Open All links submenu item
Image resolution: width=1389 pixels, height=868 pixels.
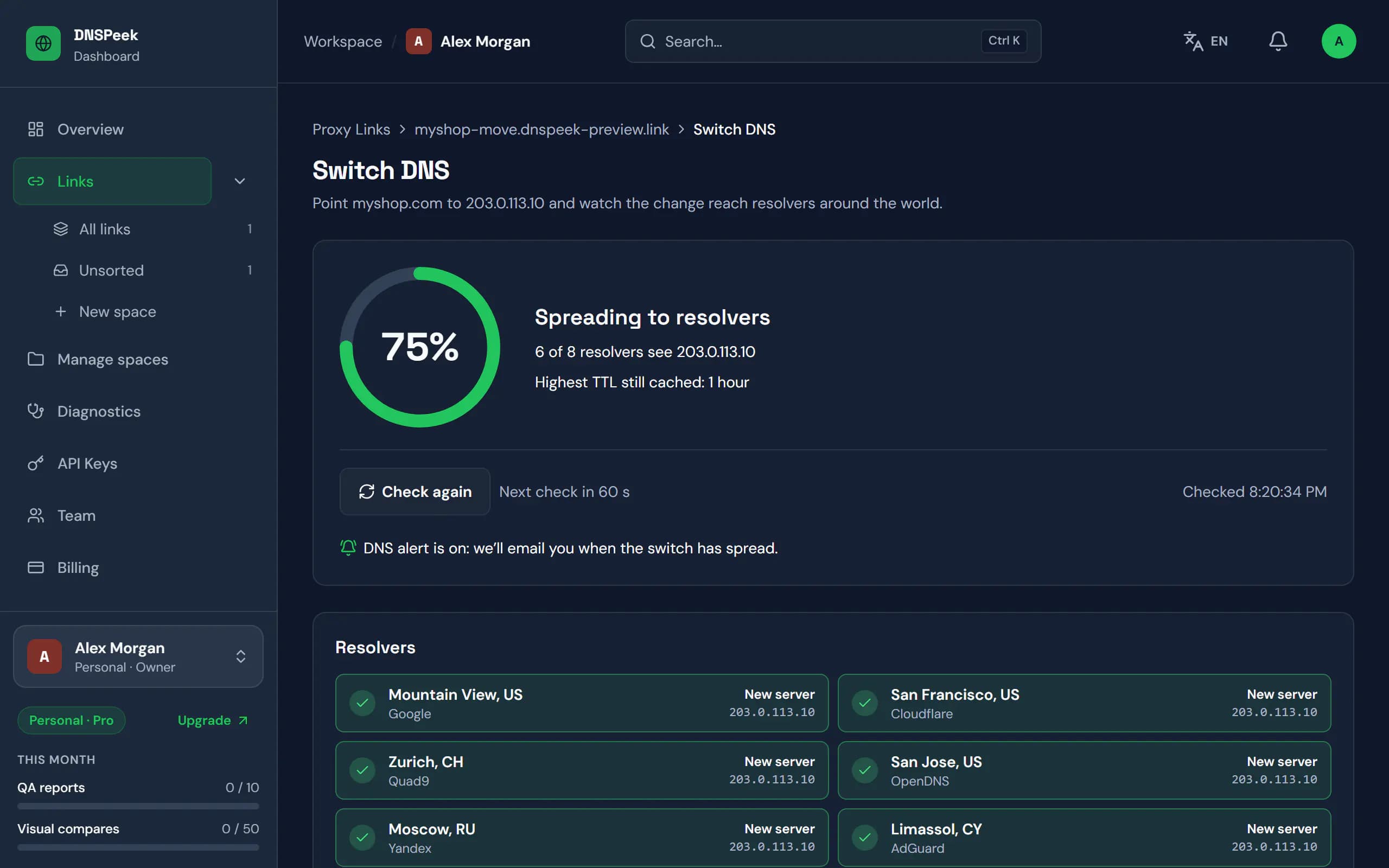click(x=152, y=229)
